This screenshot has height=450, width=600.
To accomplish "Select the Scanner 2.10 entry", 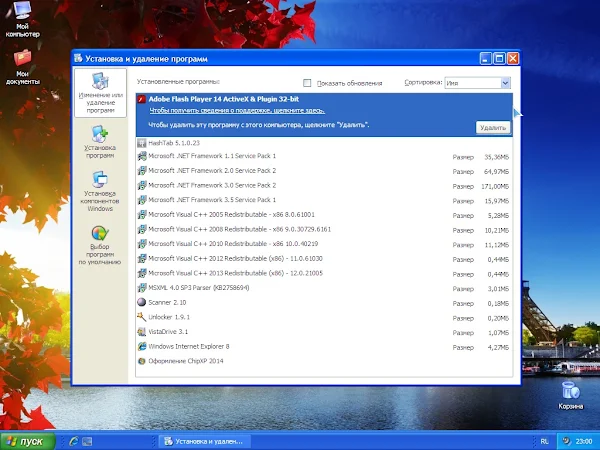I will point(324,302).
